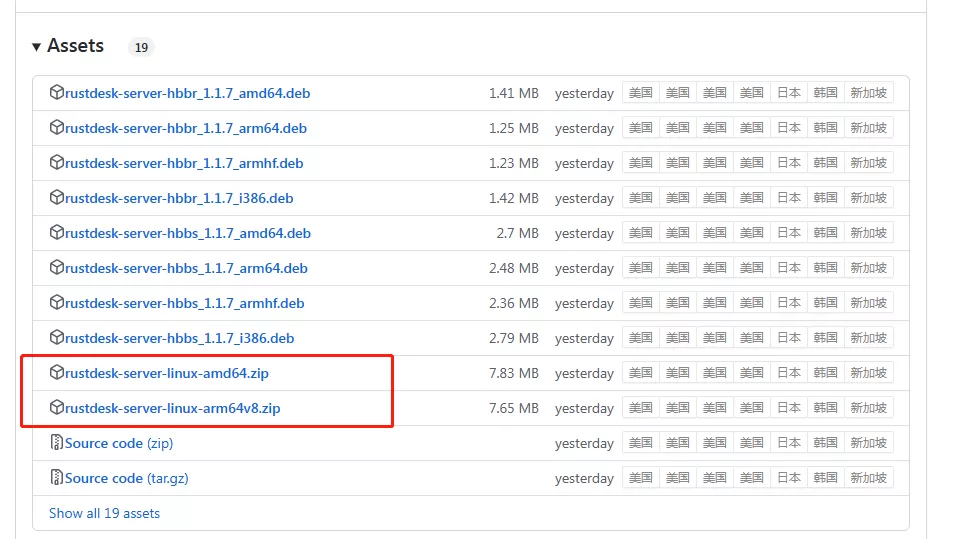Click 韩国 mirror for Source code (tar.gz)
The width and height of the screenshot is (974, 539).
(826, 478)
